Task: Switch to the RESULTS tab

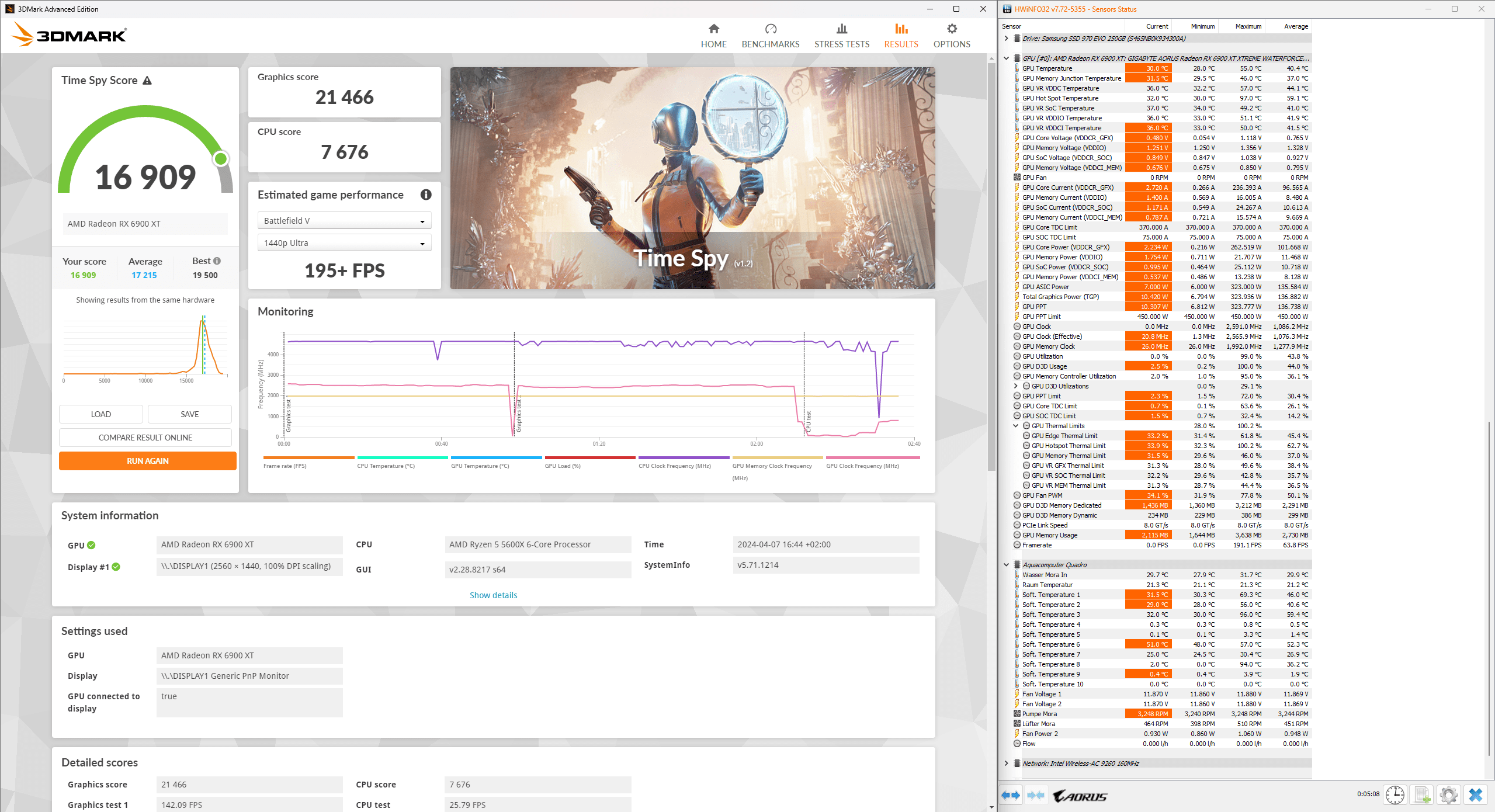Action: tap(901, 36)
